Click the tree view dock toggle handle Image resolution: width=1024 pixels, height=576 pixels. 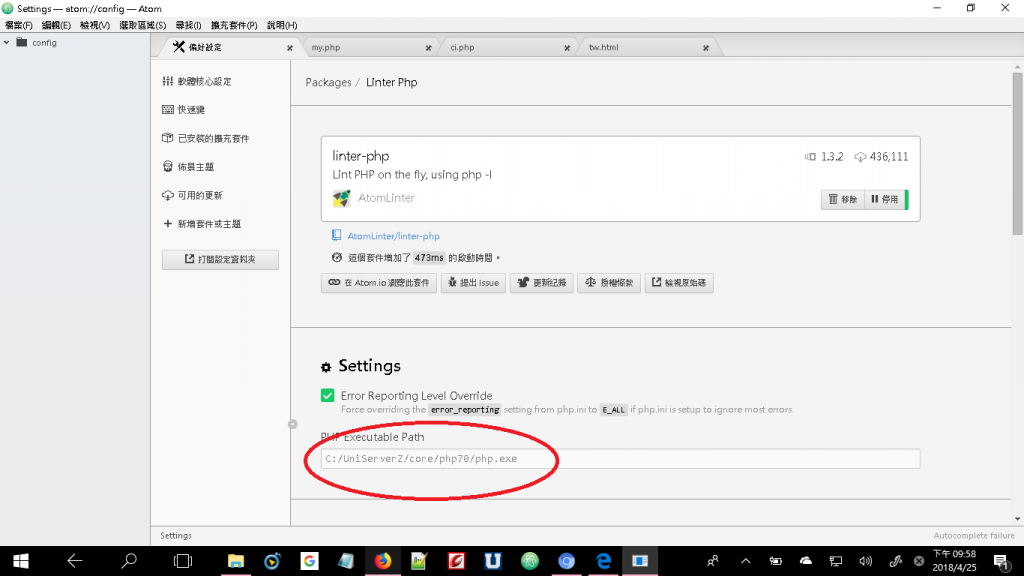pos(293,424)
